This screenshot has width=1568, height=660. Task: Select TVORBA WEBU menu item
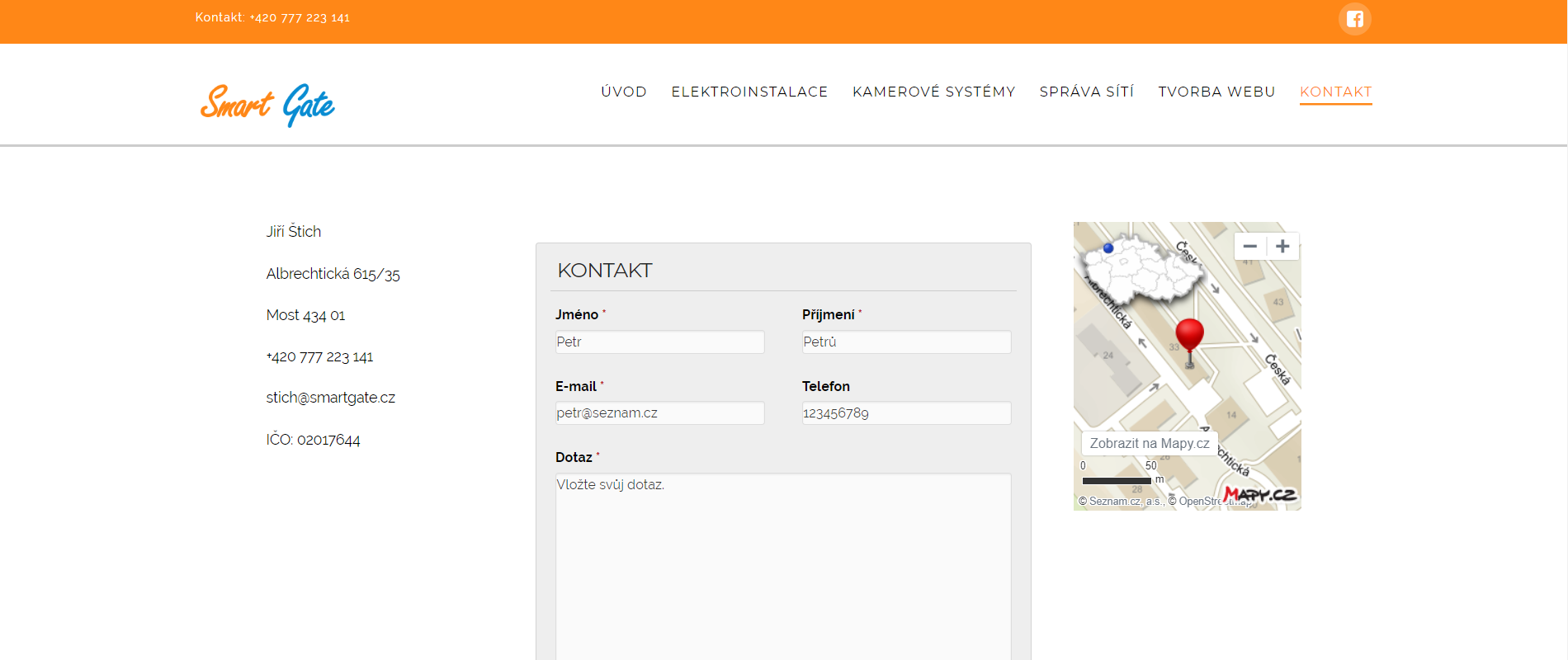click(1216, 92)
